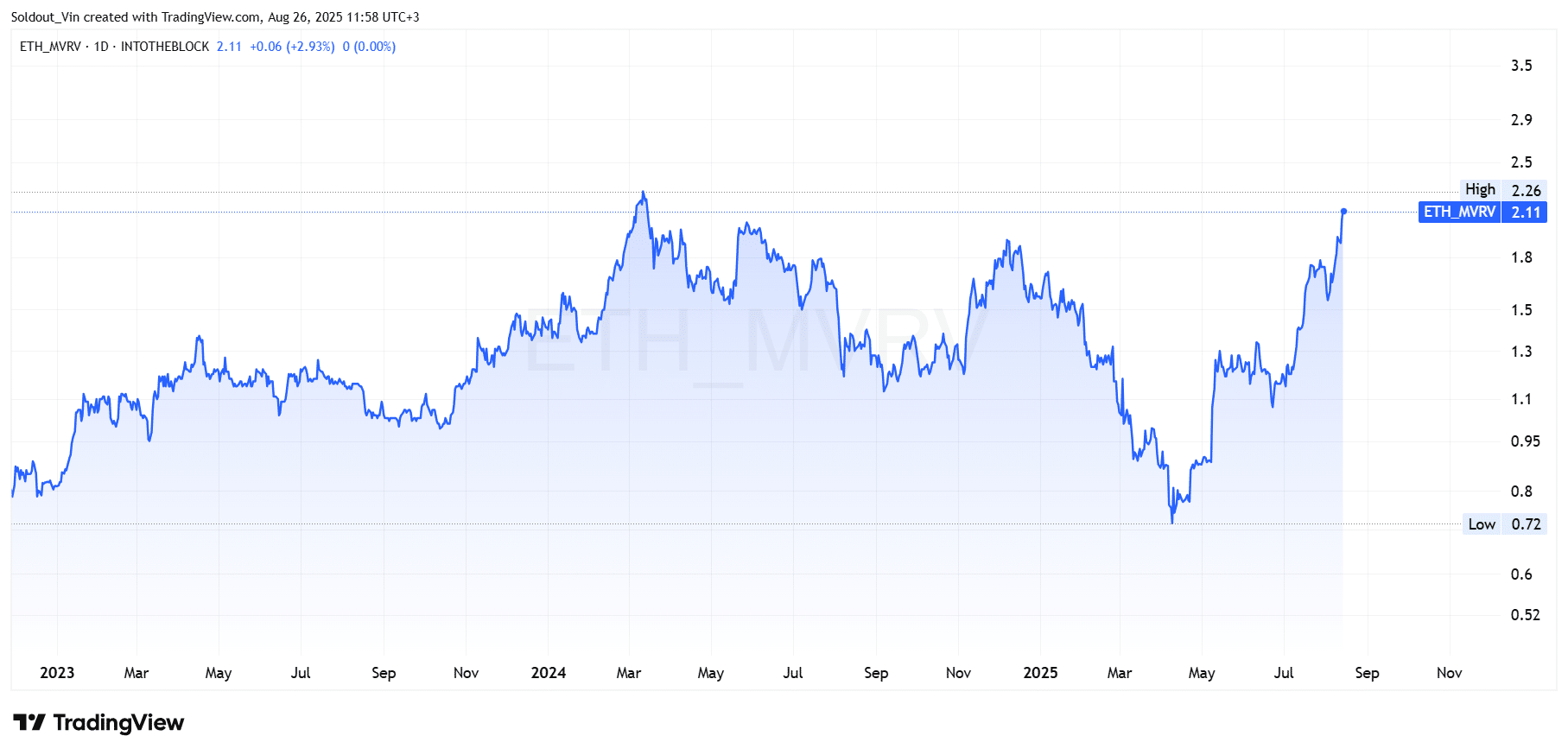Click the High label tag
1568x755 pixels.
(x=1480, y=189)
